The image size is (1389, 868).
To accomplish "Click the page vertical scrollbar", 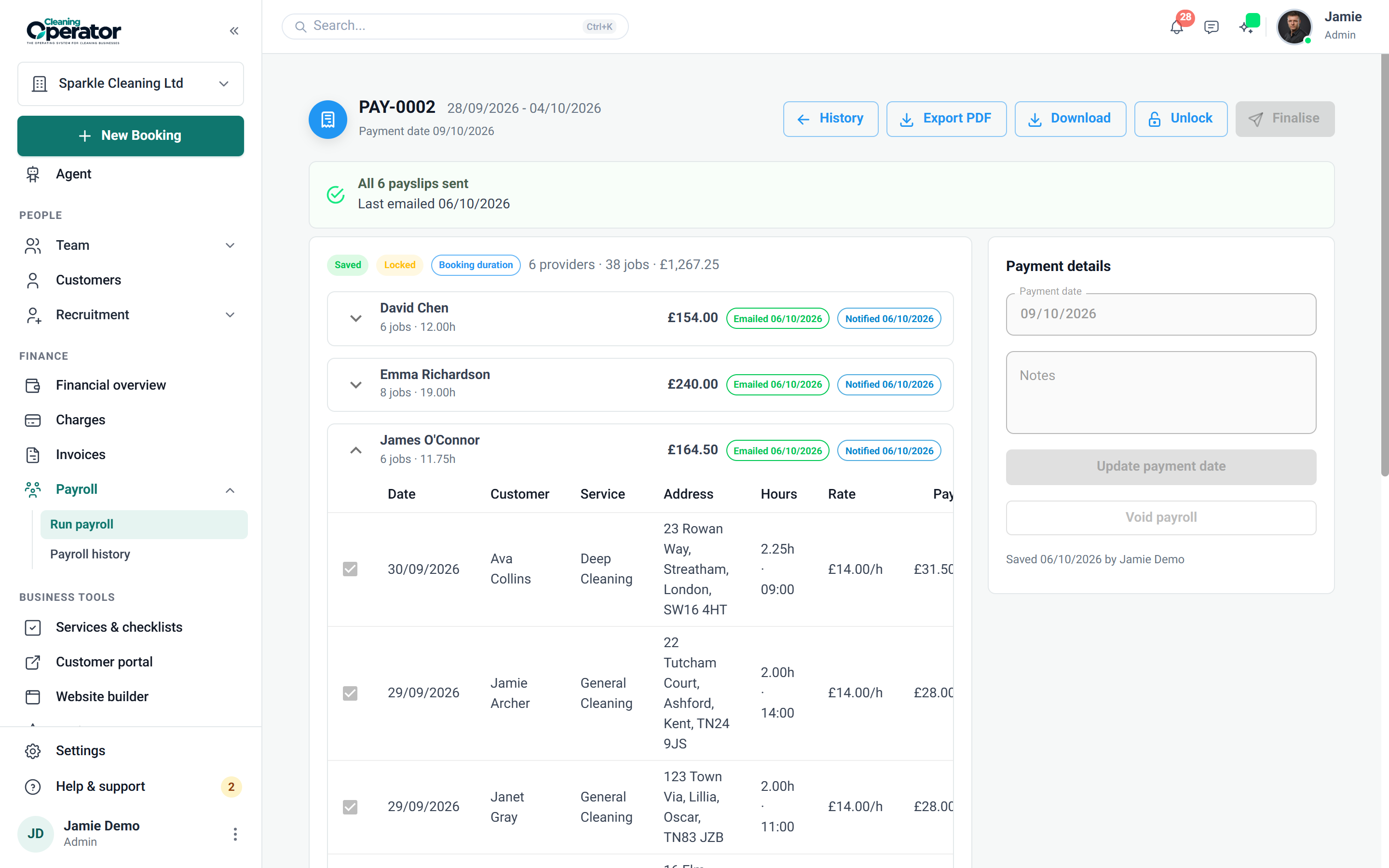I will (x=1384, y=264).
